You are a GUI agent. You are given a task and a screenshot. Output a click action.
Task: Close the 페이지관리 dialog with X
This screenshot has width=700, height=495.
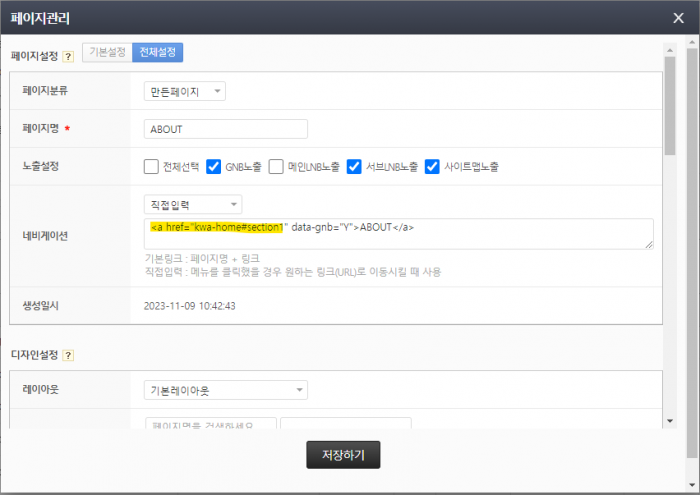[679, 17]
